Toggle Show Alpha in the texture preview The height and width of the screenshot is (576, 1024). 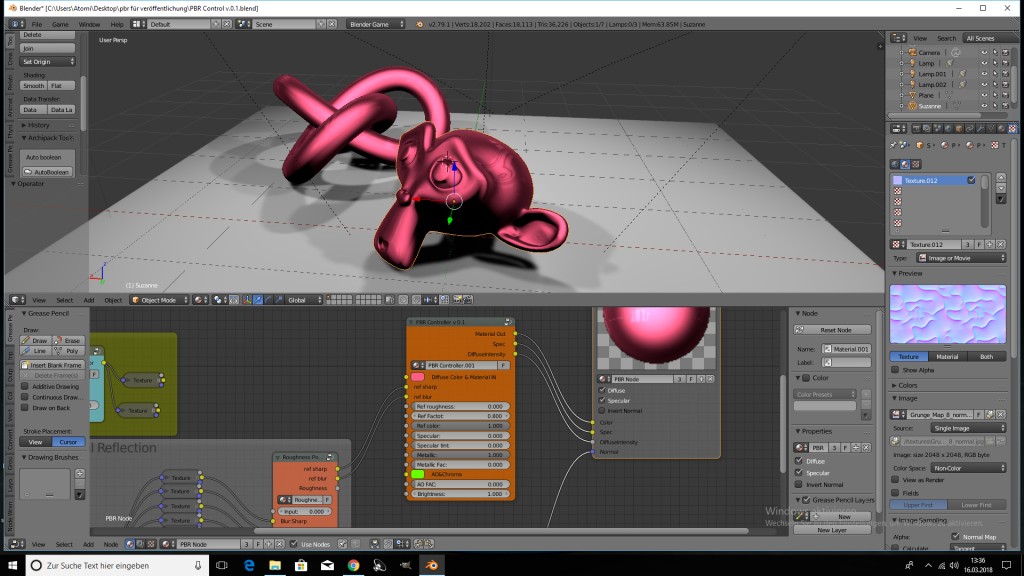pos(895,369)
